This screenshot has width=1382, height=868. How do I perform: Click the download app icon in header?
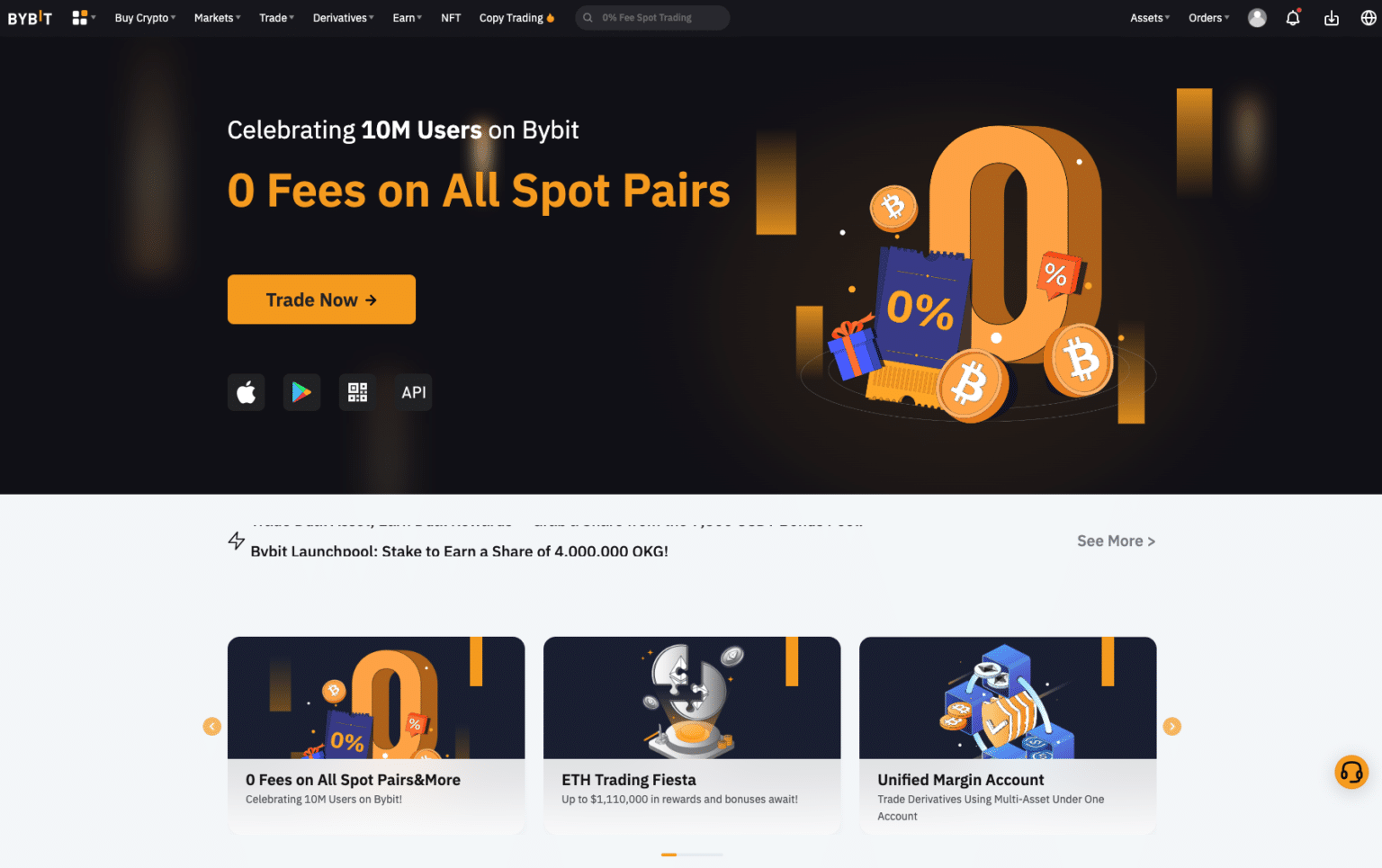pyautogui.click(x=1332, y=18)
